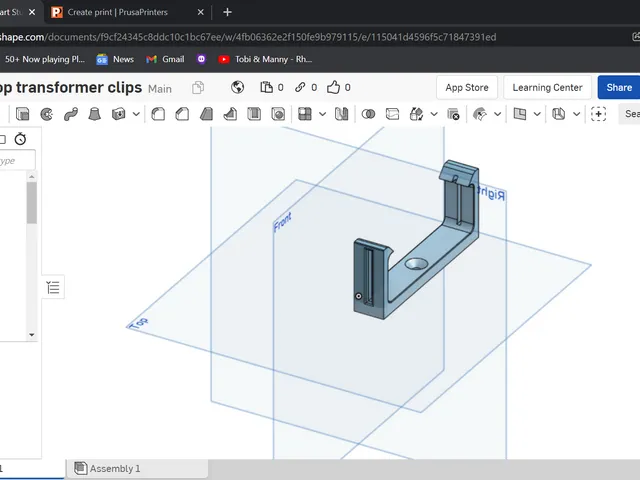Image resolution: width=640 pixels, height=480 pixels.
Task: Click the Search tools field
Action: click(630, 114)
